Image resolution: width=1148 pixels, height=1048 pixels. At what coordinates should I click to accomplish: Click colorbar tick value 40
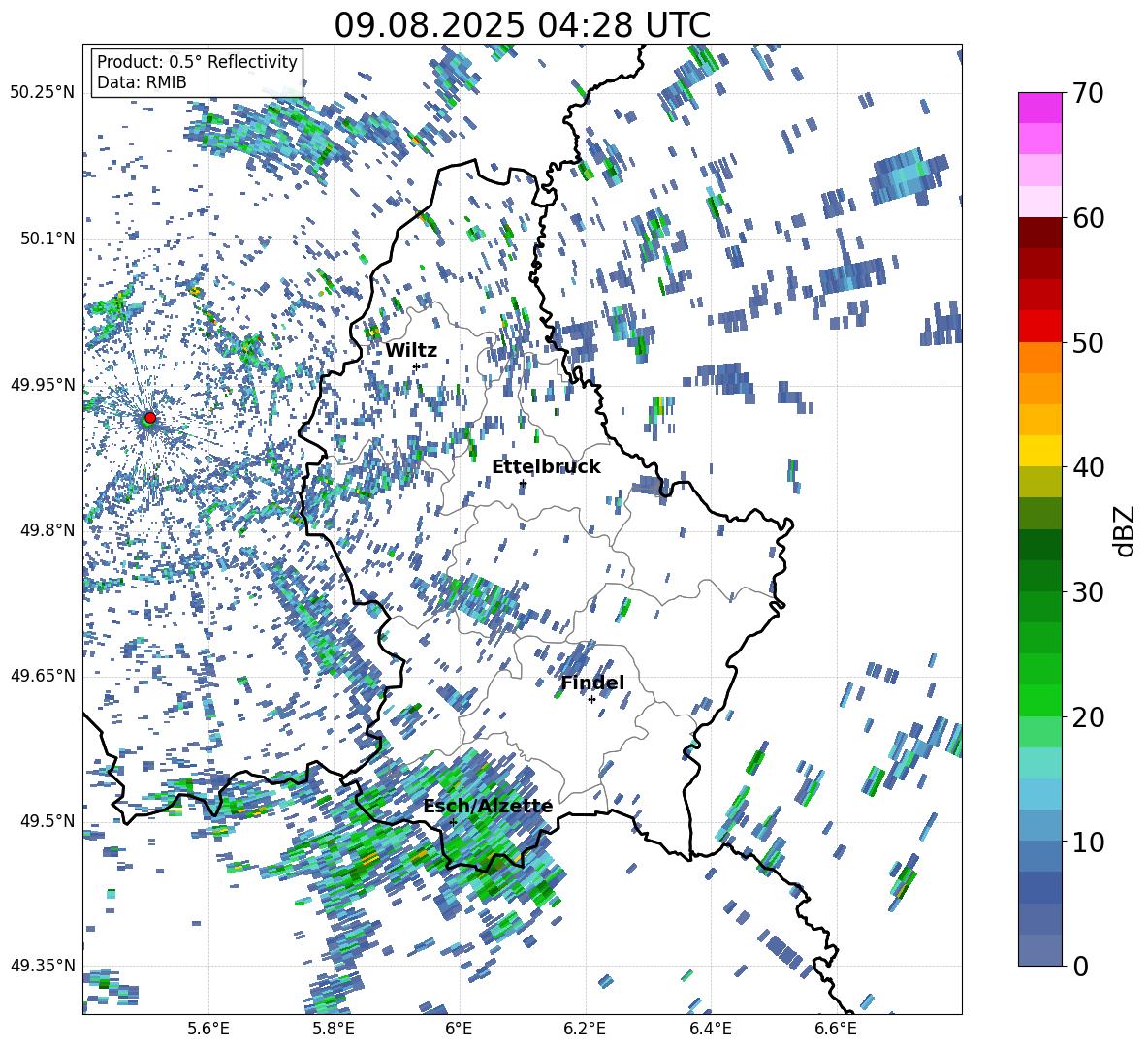point(1088,467)
